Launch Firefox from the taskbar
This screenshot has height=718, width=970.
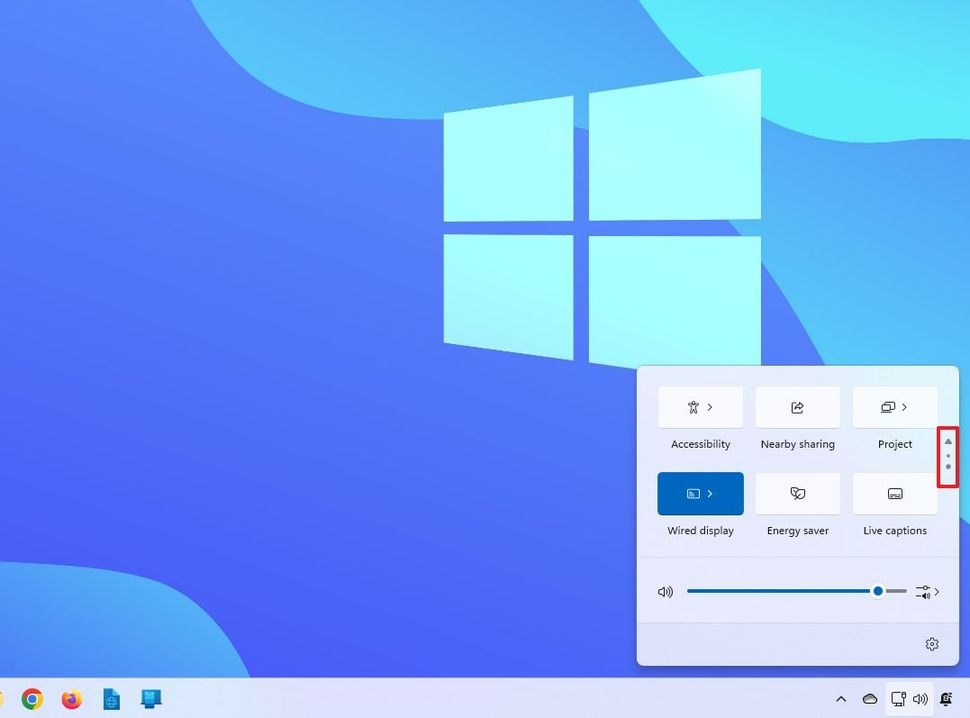pos(70,699)
